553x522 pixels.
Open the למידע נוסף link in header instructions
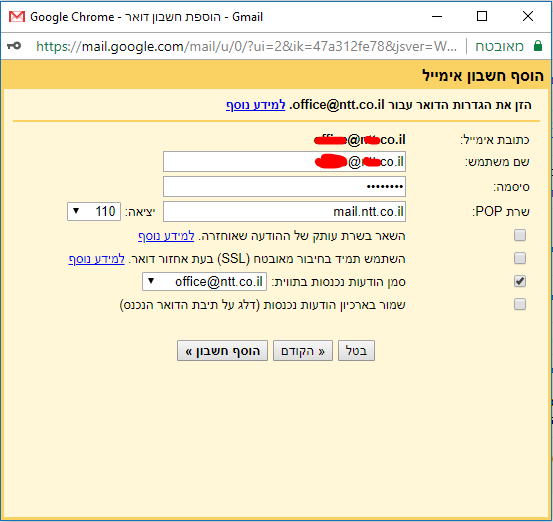click(x=255, y=105)
